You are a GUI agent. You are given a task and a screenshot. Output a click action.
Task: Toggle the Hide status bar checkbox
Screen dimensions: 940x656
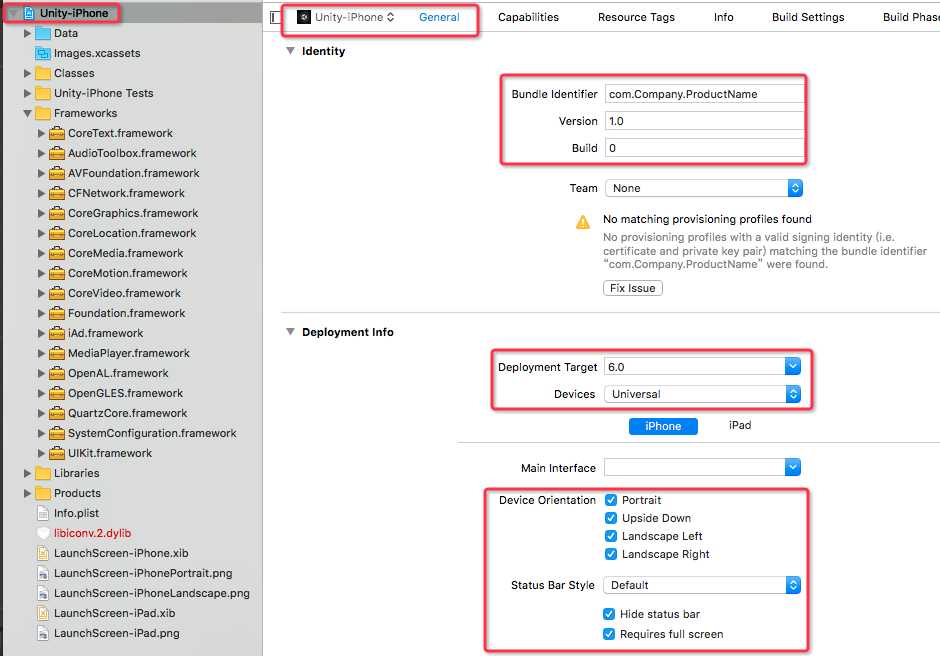609,614
